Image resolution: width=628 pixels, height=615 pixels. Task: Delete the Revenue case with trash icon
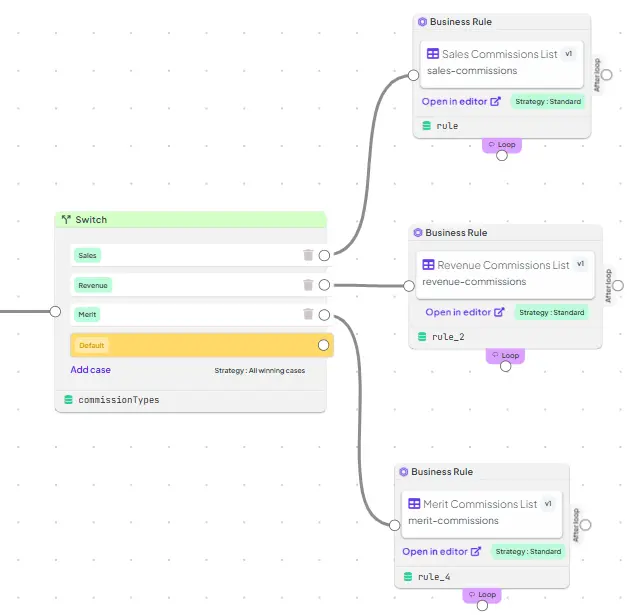[x=308, y=285]
